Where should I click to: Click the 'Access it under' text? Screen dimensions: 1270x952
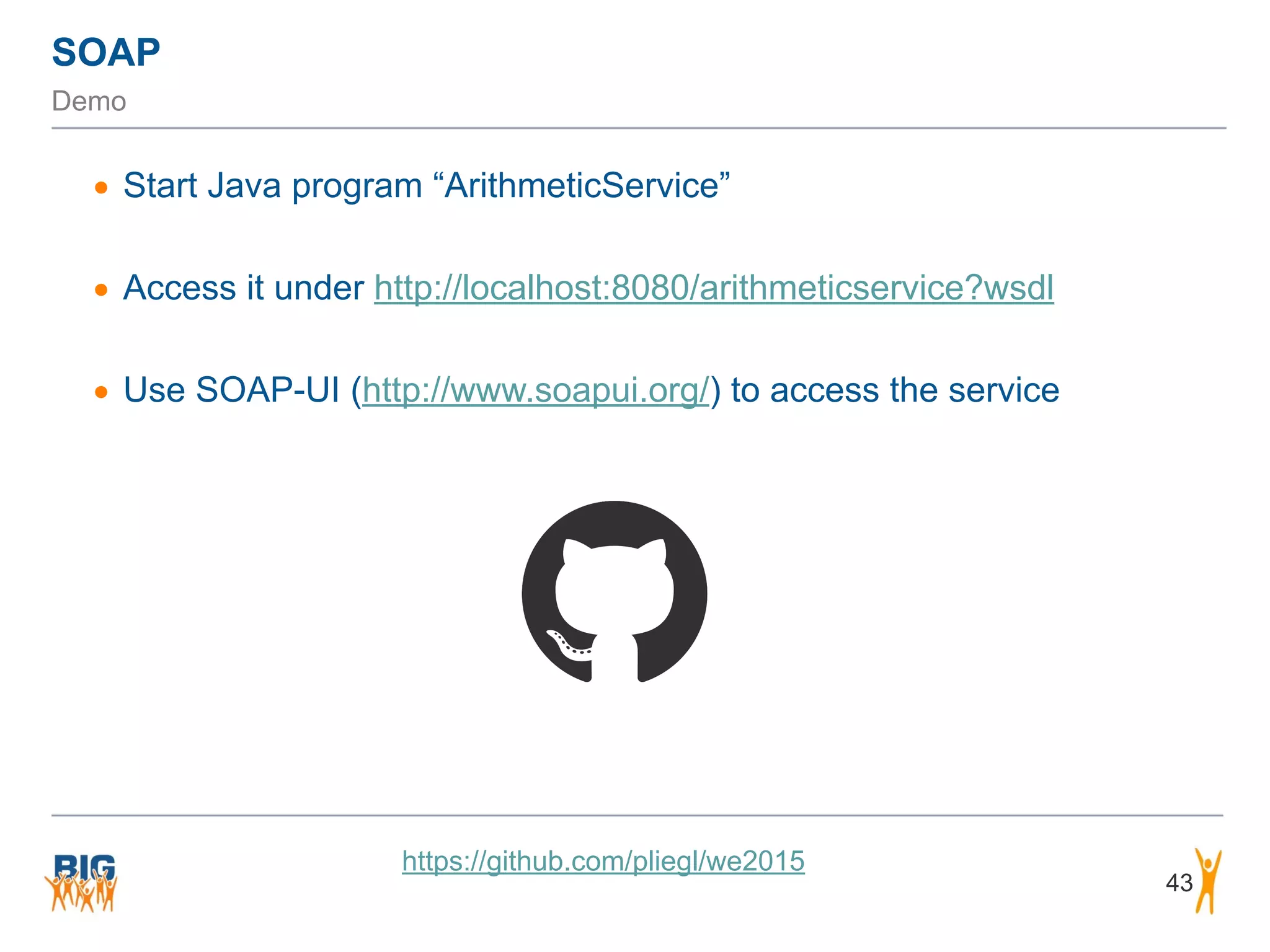243,288
